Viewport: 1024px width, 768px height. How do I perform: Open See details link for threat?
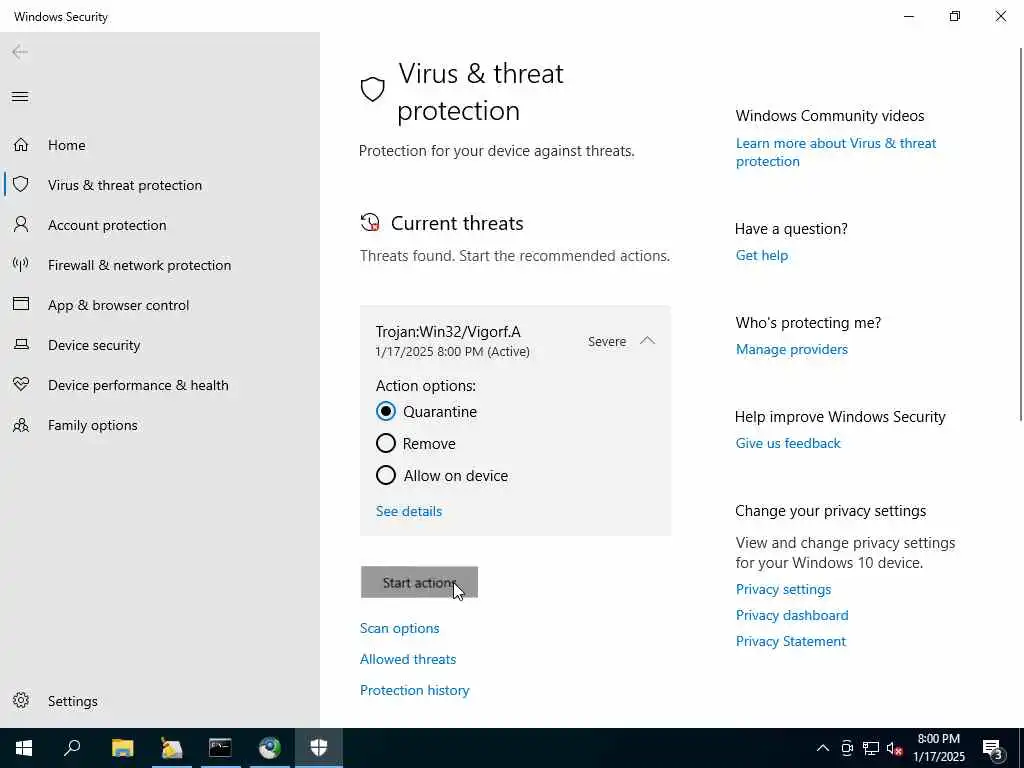[x=409, y=511]
